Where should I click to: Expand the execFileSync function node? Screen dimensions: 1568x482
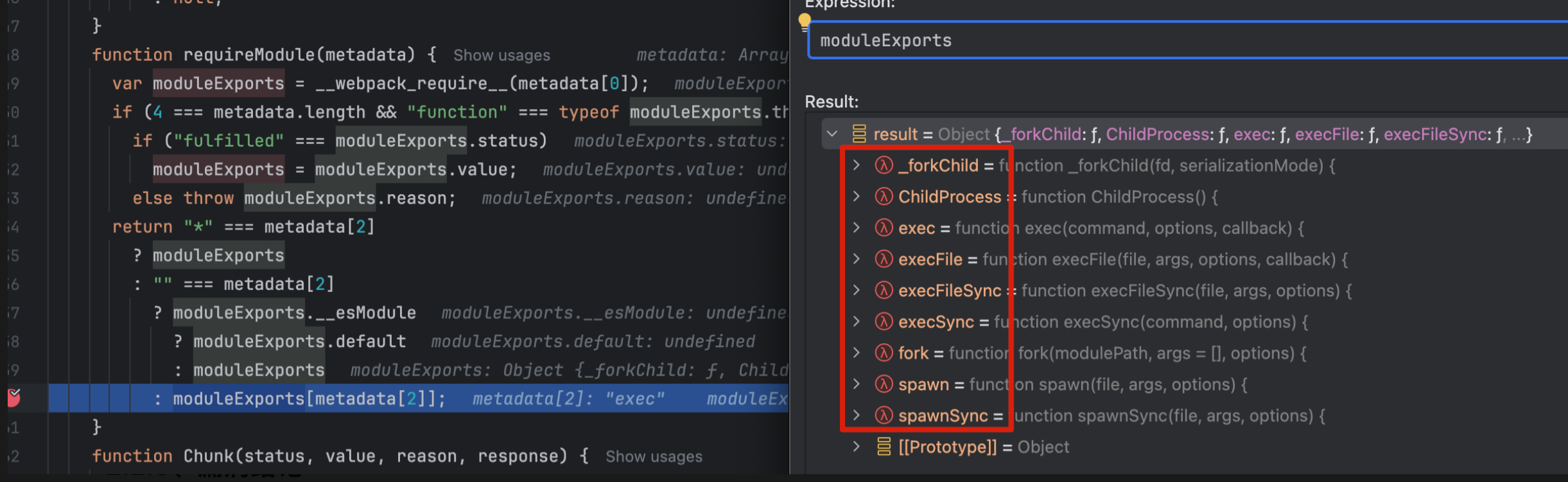coord(856,290)
